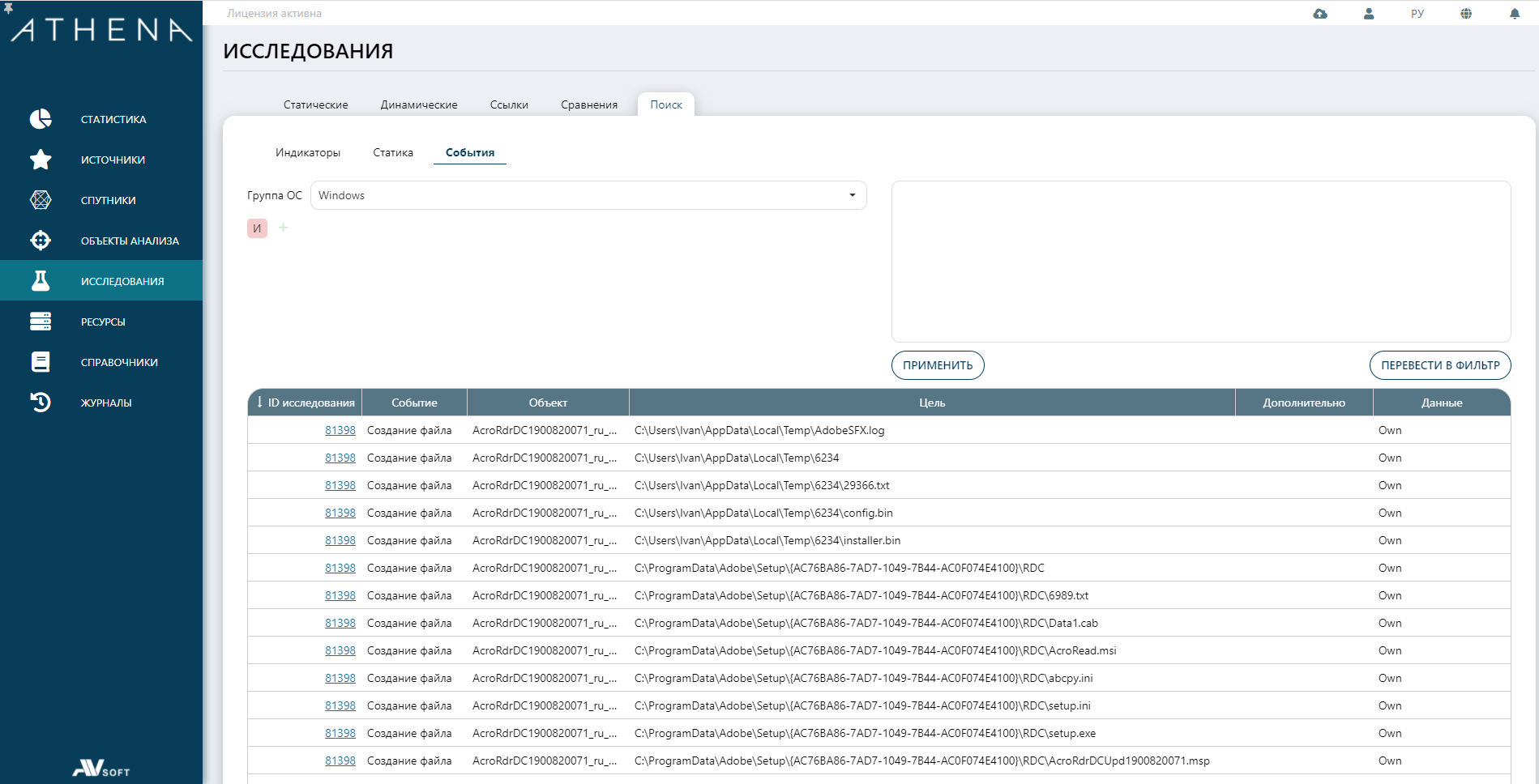Viewport: 1539px width, 784px height.
Task: Click the Sources star icon
Action: click(x=41, y=160)
